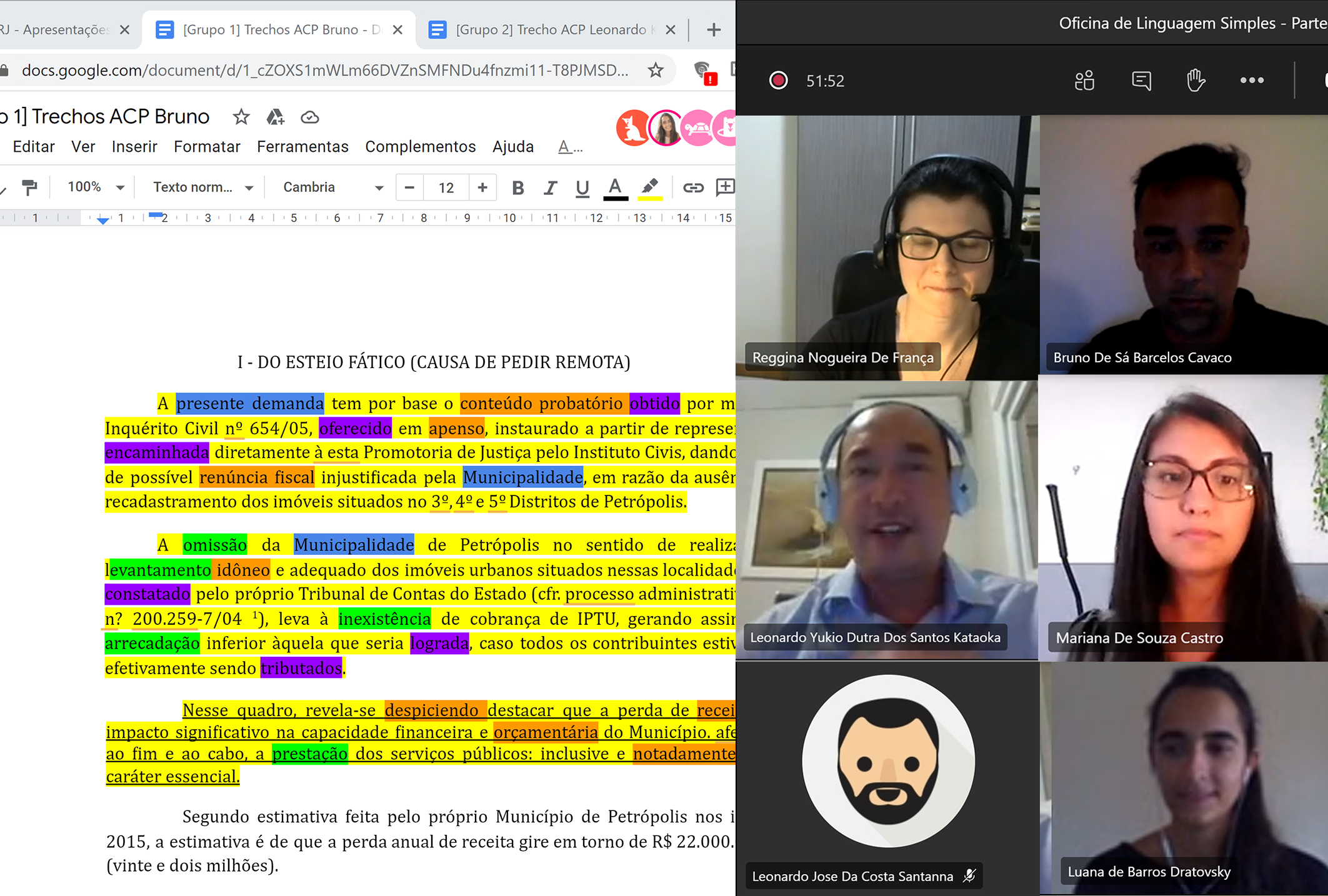The width and height of the screenshot is (1328, 896).
Task: Increase the font size
Action: (x=482, y=187)
